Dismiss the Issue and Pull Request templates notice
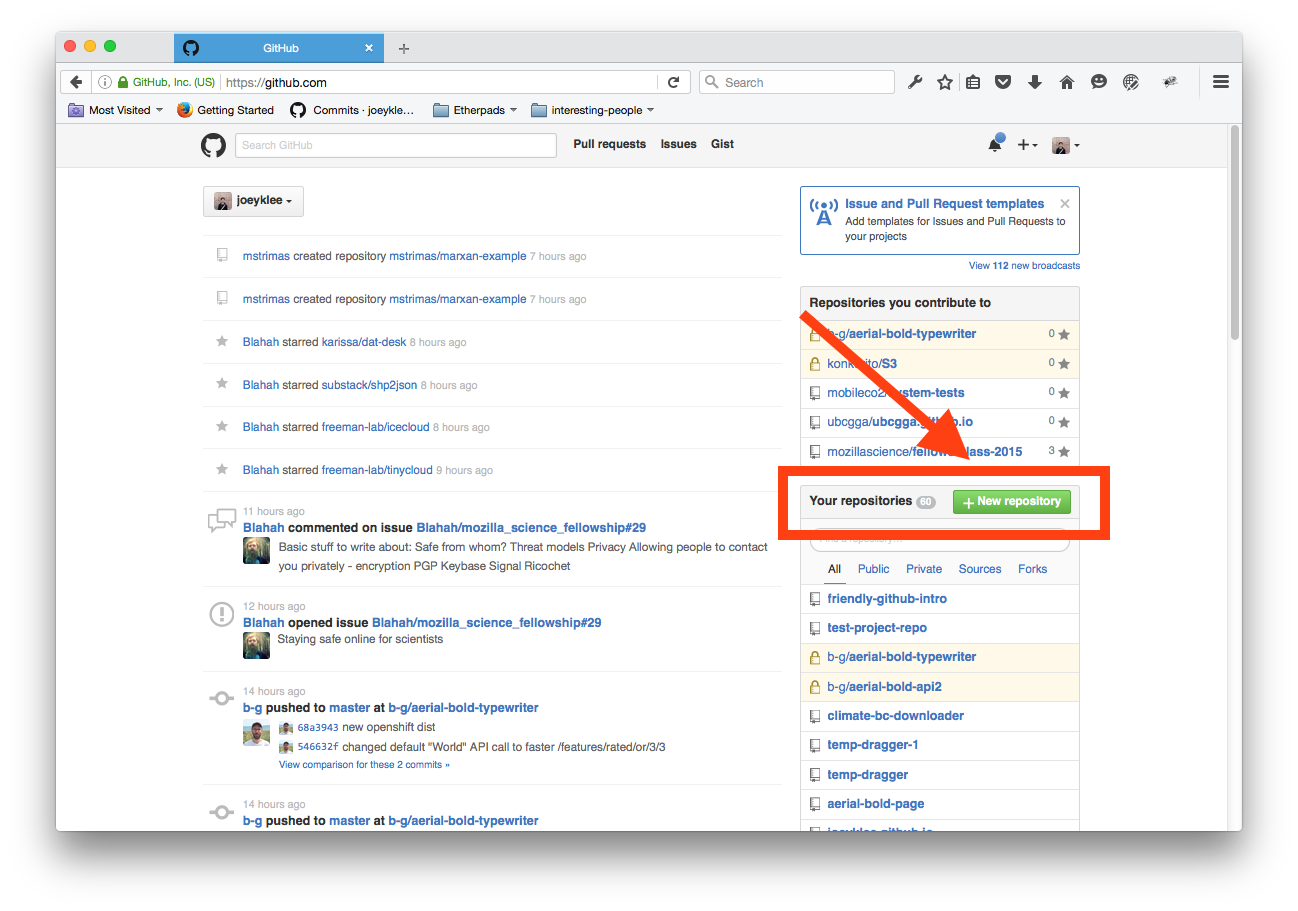 [1065, 203]
